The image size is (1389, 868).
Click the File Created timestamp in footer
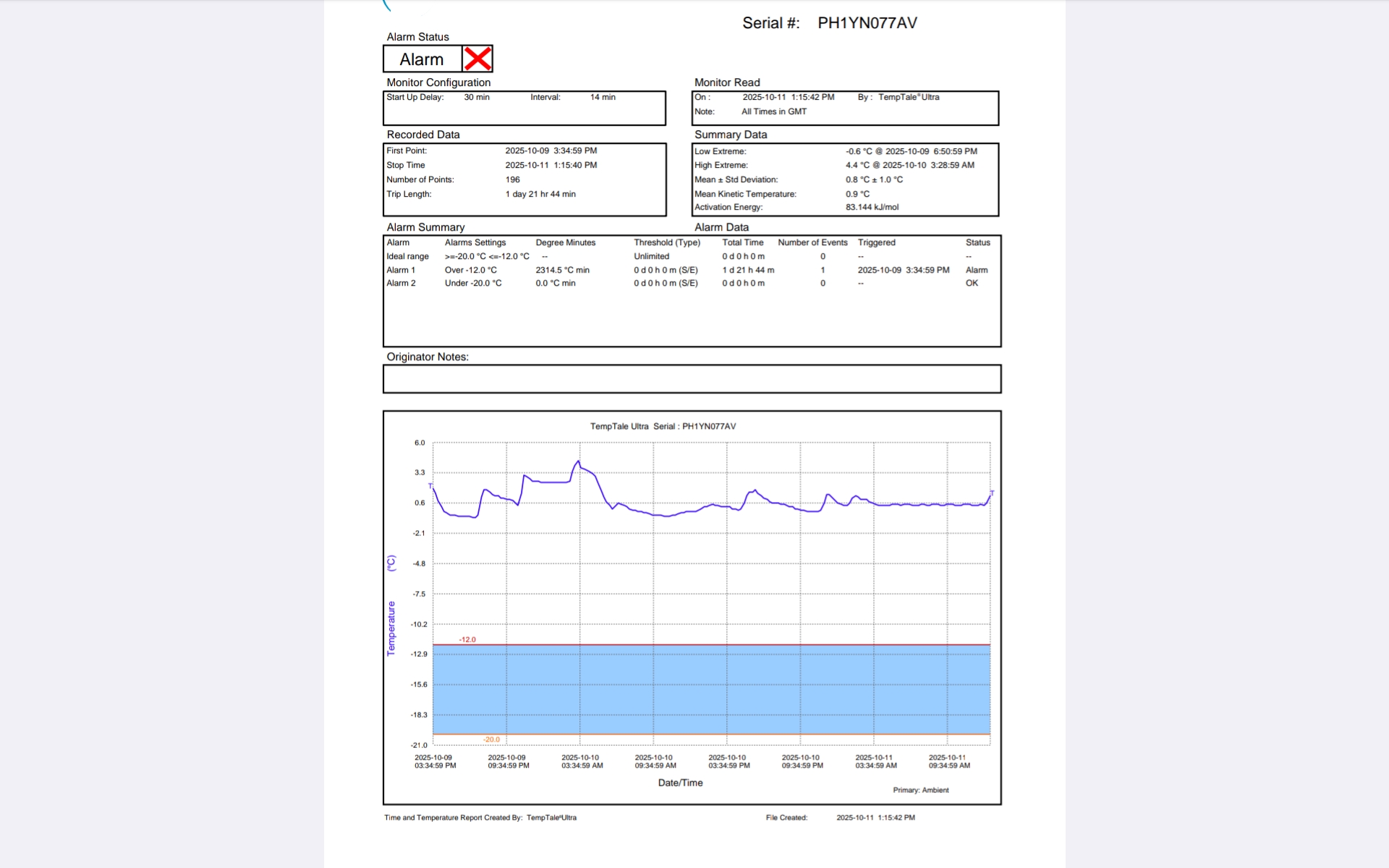pyautogui.click(x=875, y=817)
